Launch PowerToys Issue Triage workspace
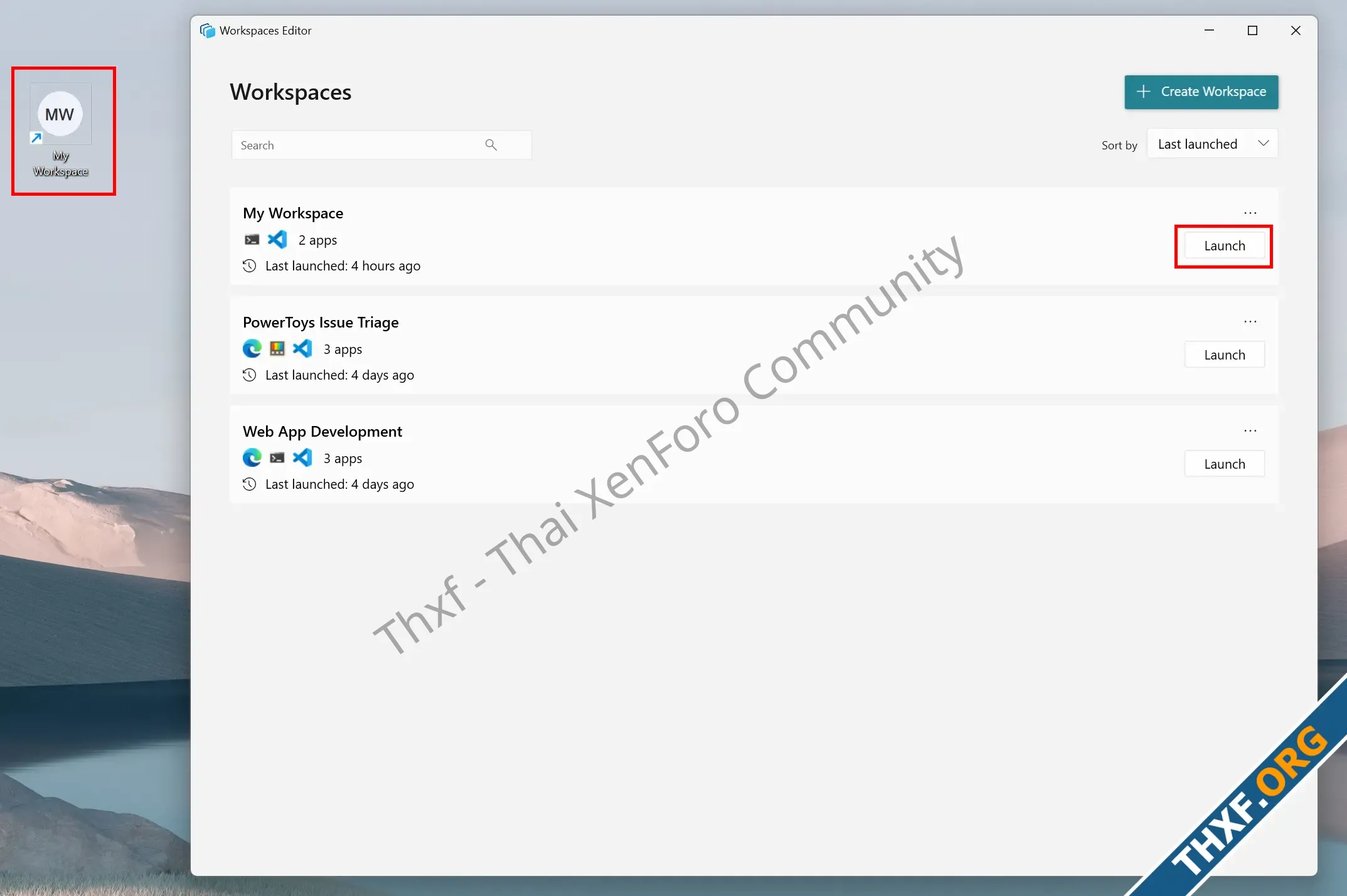Viewport: 1347px width, 896px height. click(1224, 355)
